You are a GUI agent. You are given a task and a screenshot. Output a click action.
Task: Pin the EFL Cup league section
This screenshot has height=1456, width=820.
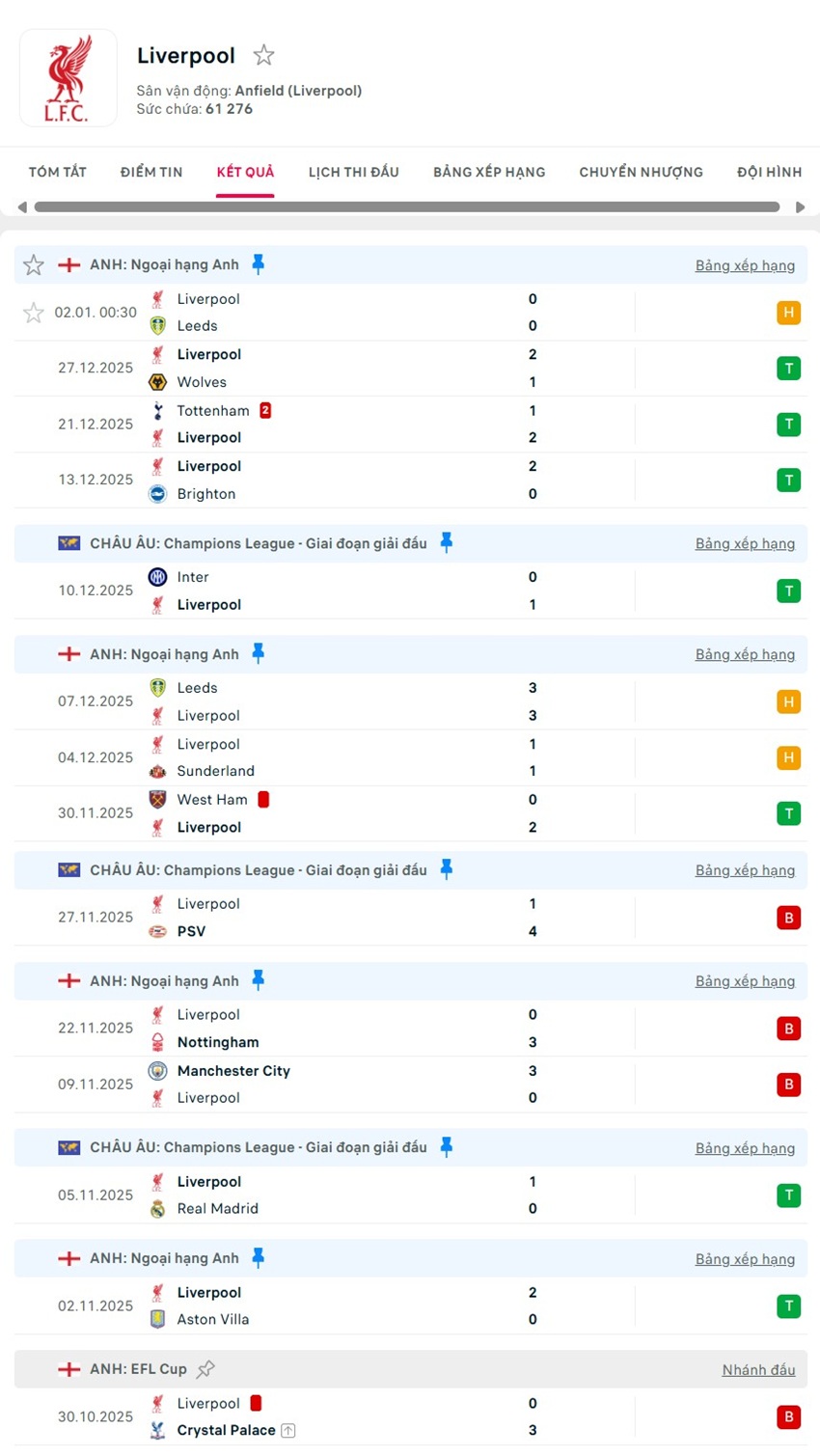[205, 1369]
